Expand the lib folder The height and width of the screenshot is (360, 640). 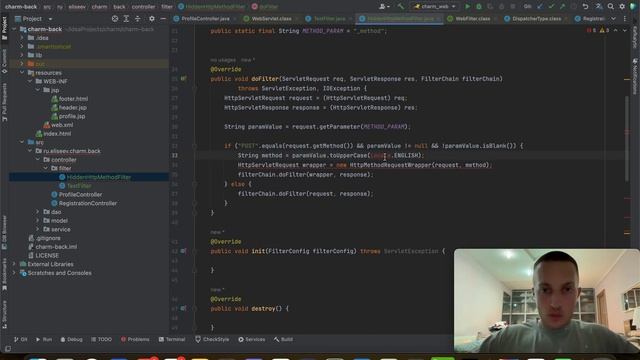tap(22, 55)
